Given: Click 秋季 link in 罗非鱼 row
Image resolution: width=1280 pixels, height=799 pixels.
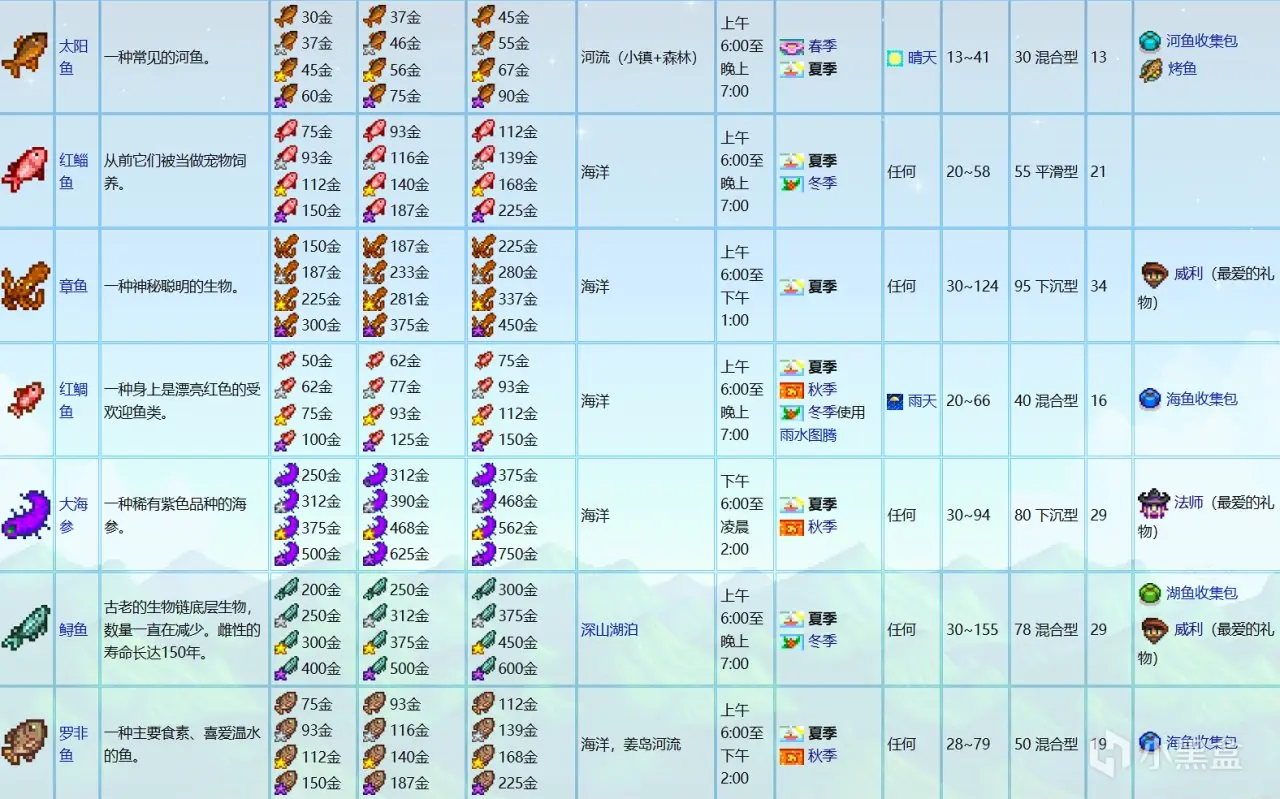Looking at the screenshot, I should point(822,756).
